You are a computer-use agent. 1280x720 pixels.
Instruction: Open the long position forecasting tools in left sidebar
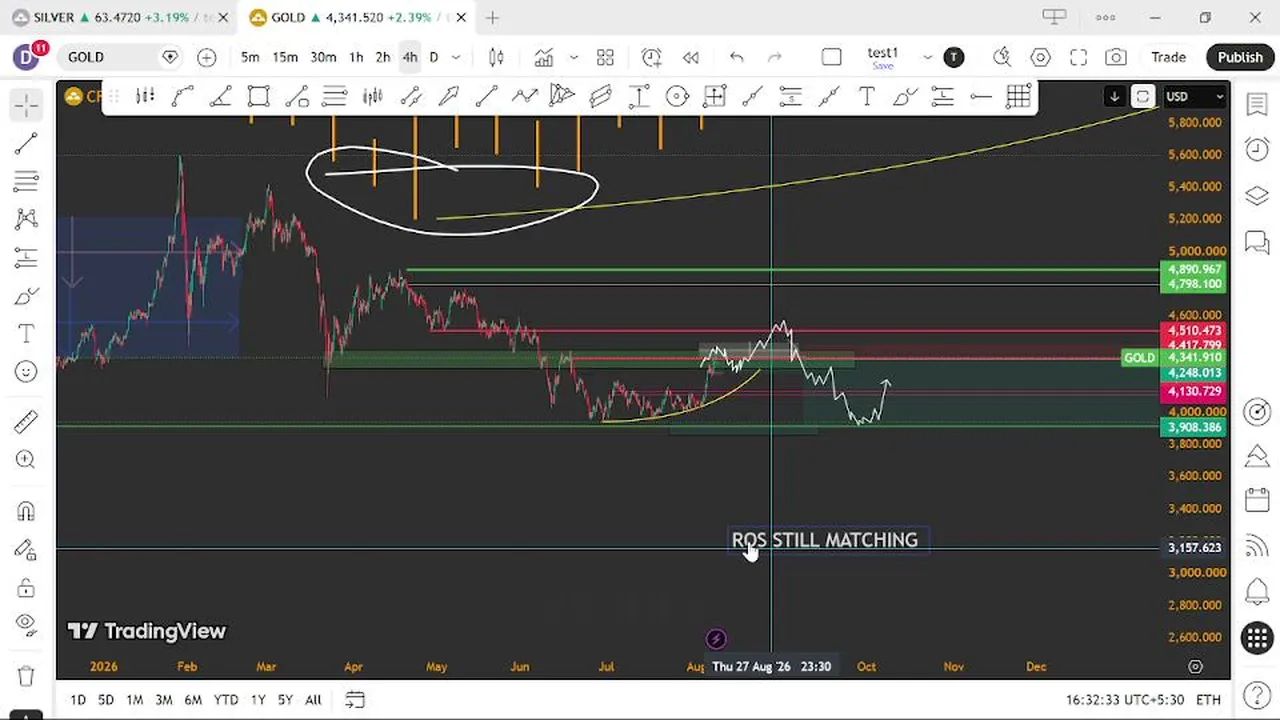26,258
